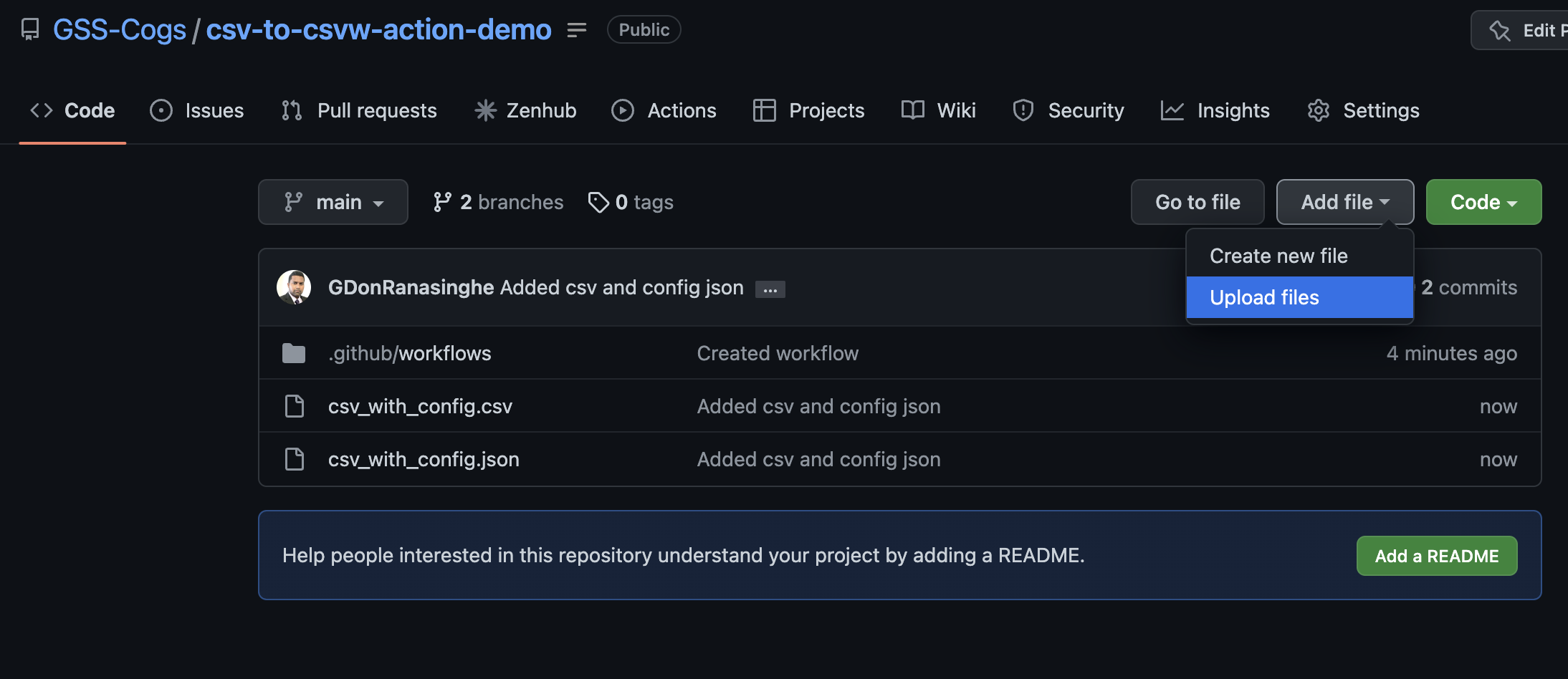Select Upload files menu option

coord(1300,297)
